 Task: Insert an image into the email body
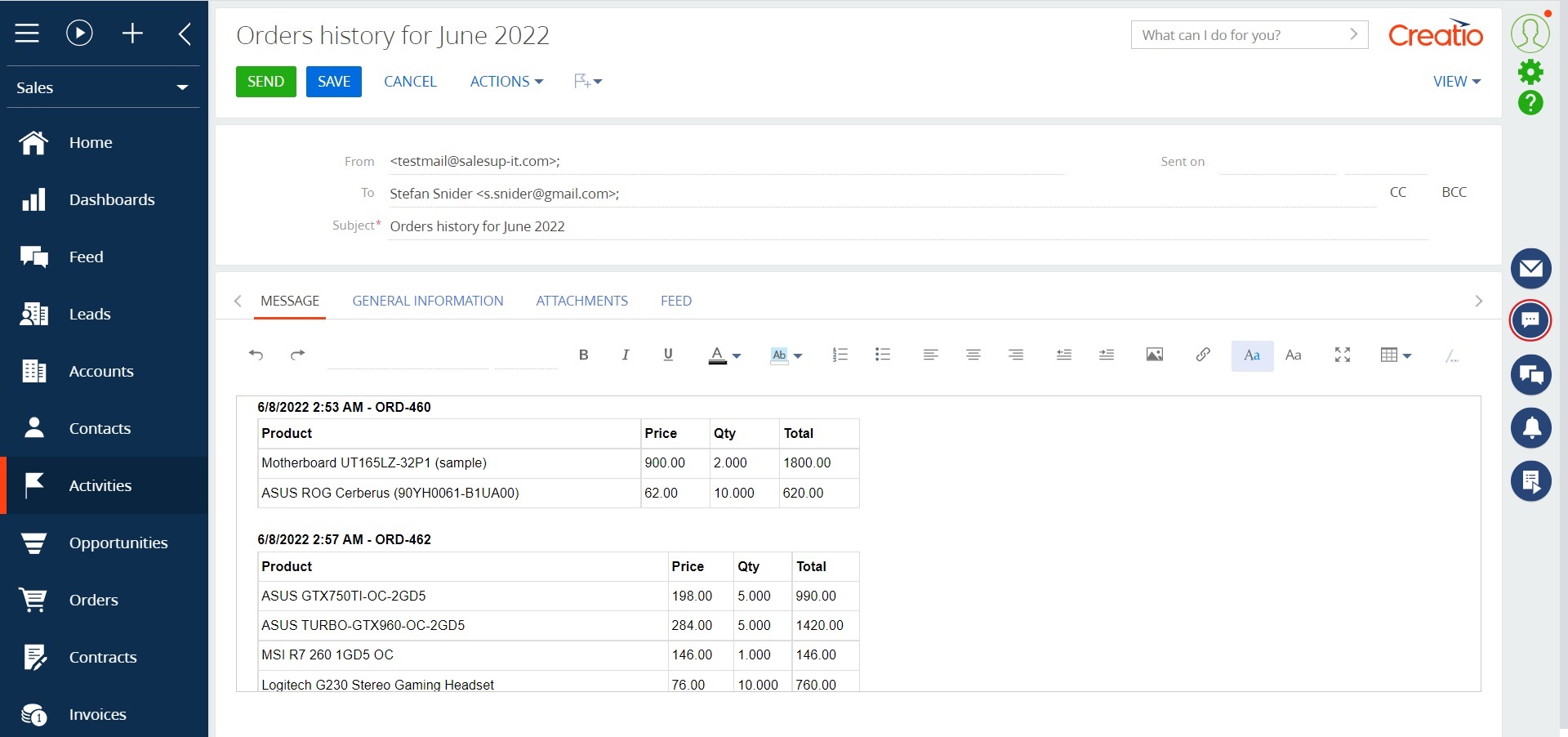(x=1154, y=355)
